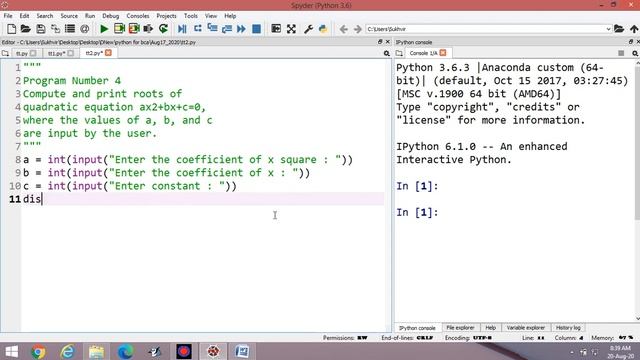
Task: Go back with the left arrow
Action: (x=344, y=29)
